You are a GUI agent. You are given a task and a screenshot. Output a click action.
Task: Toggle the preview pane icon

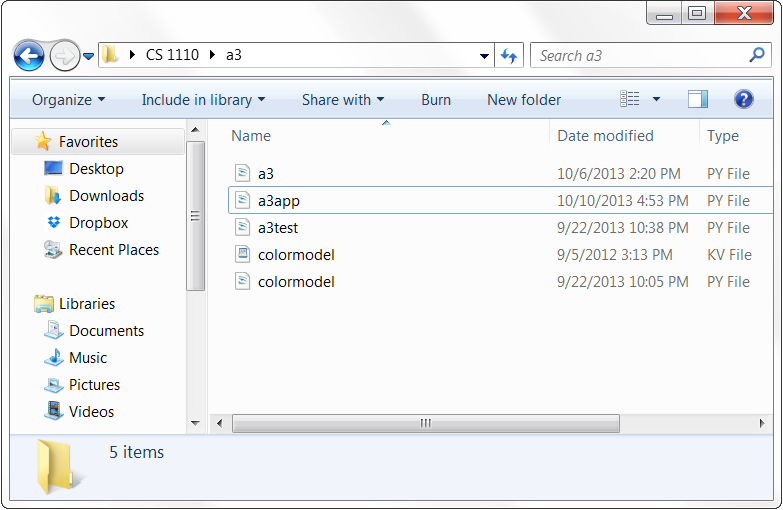pos(698,99)
